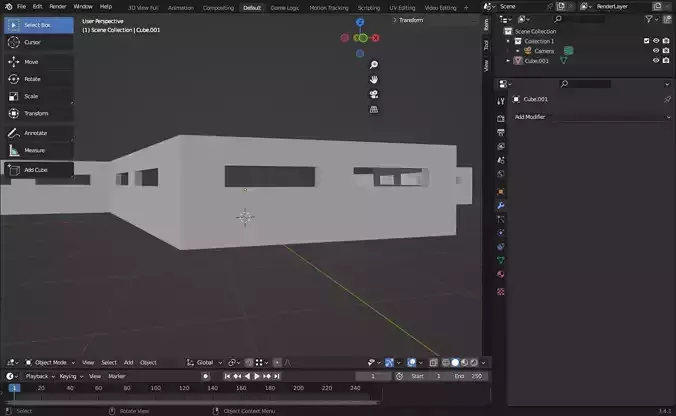676x416 pixels.
Task: Open the Keying dropdown in timeline
Action: (71, 376)
